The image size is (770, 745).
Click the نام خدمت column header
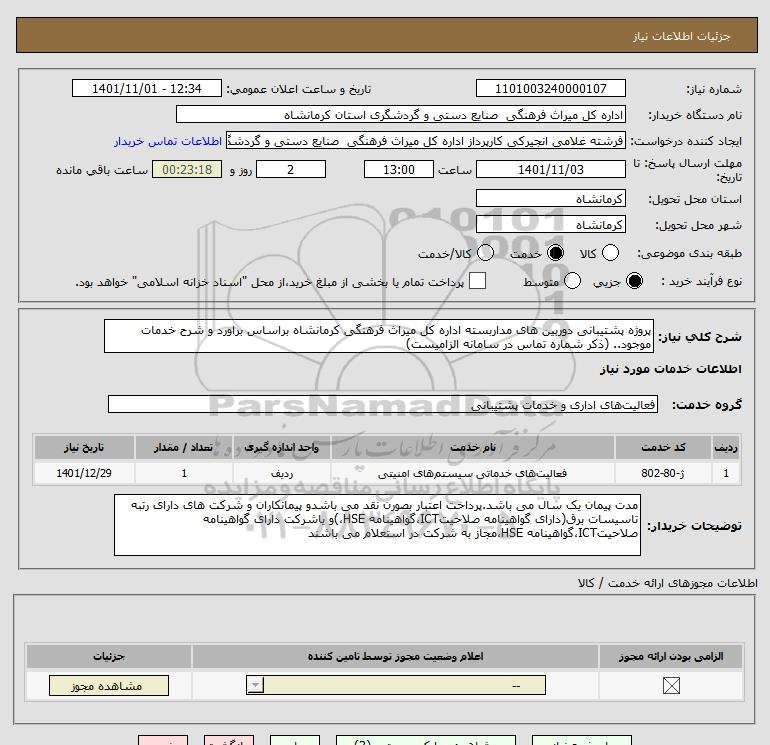[x=472, y=447]
